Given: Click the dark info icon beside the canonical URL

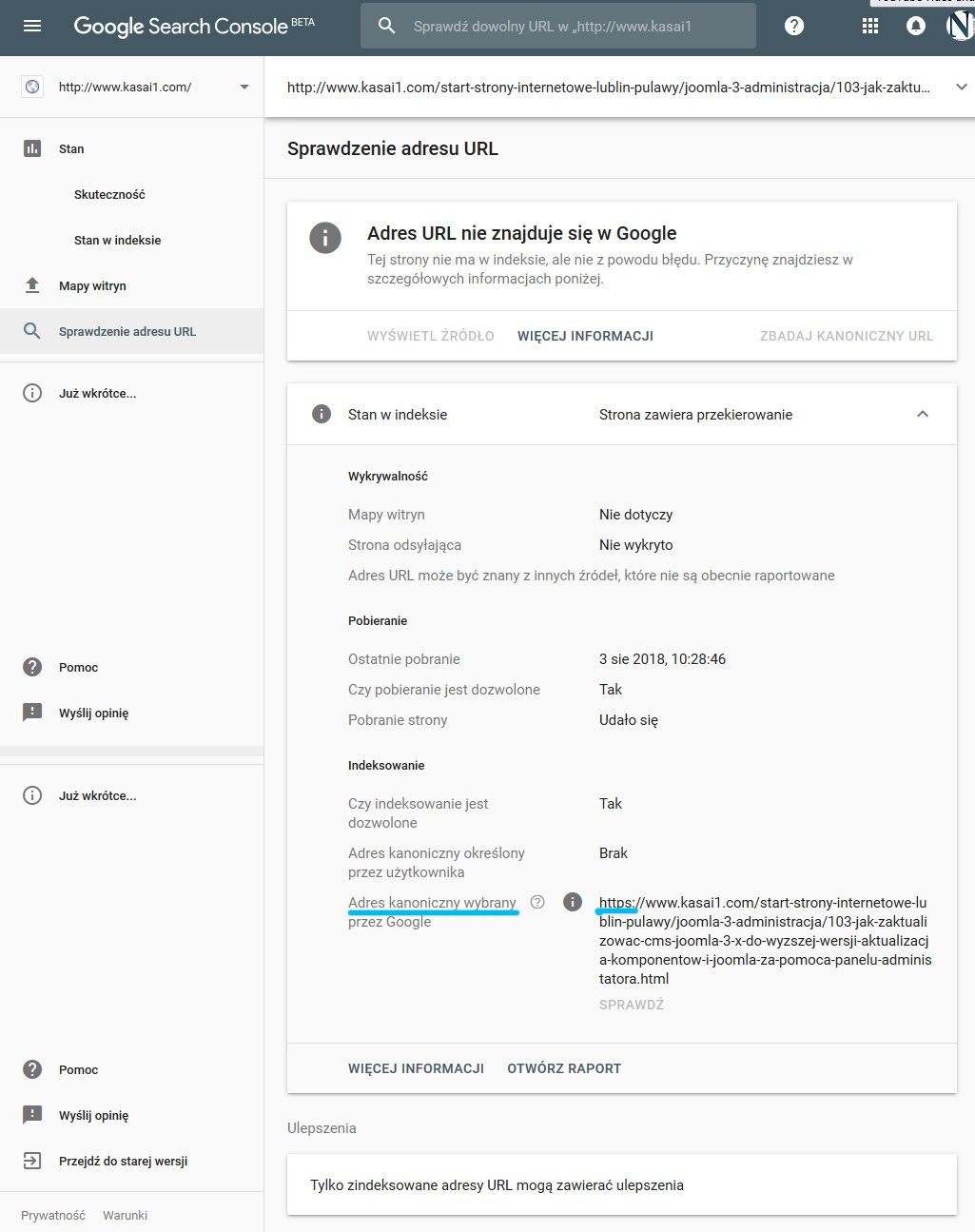Looking at the screenshot, I should coord(573,902).
